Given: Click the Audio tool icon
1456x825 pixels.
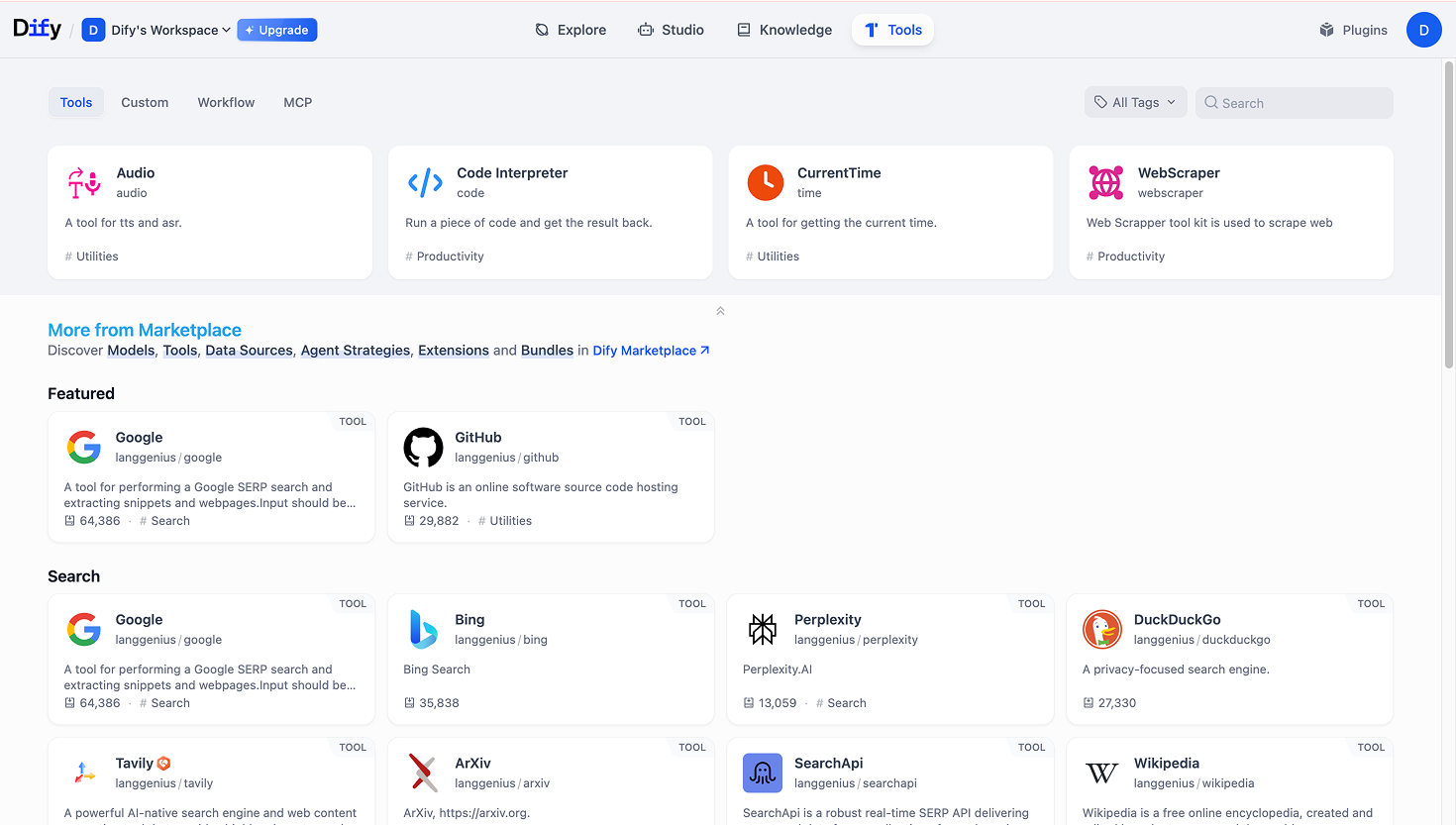Looking at the screenshot, I should [84, 182].
